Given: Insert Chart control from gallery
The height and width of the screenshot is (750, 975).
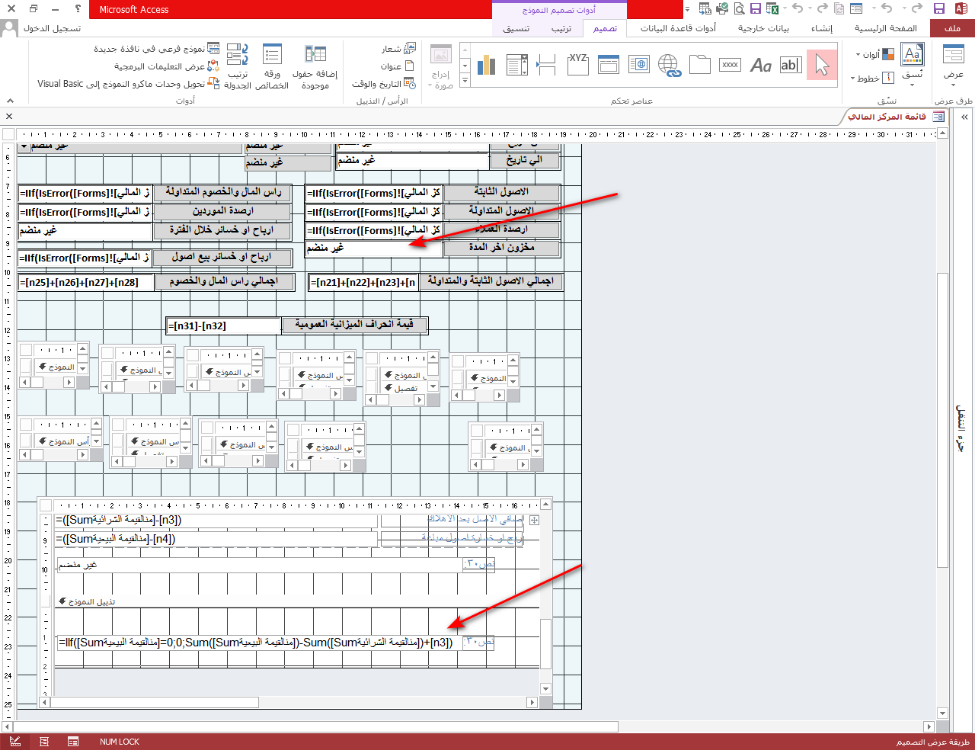Looking at the screenshot, I should click(x=487, y=65).
